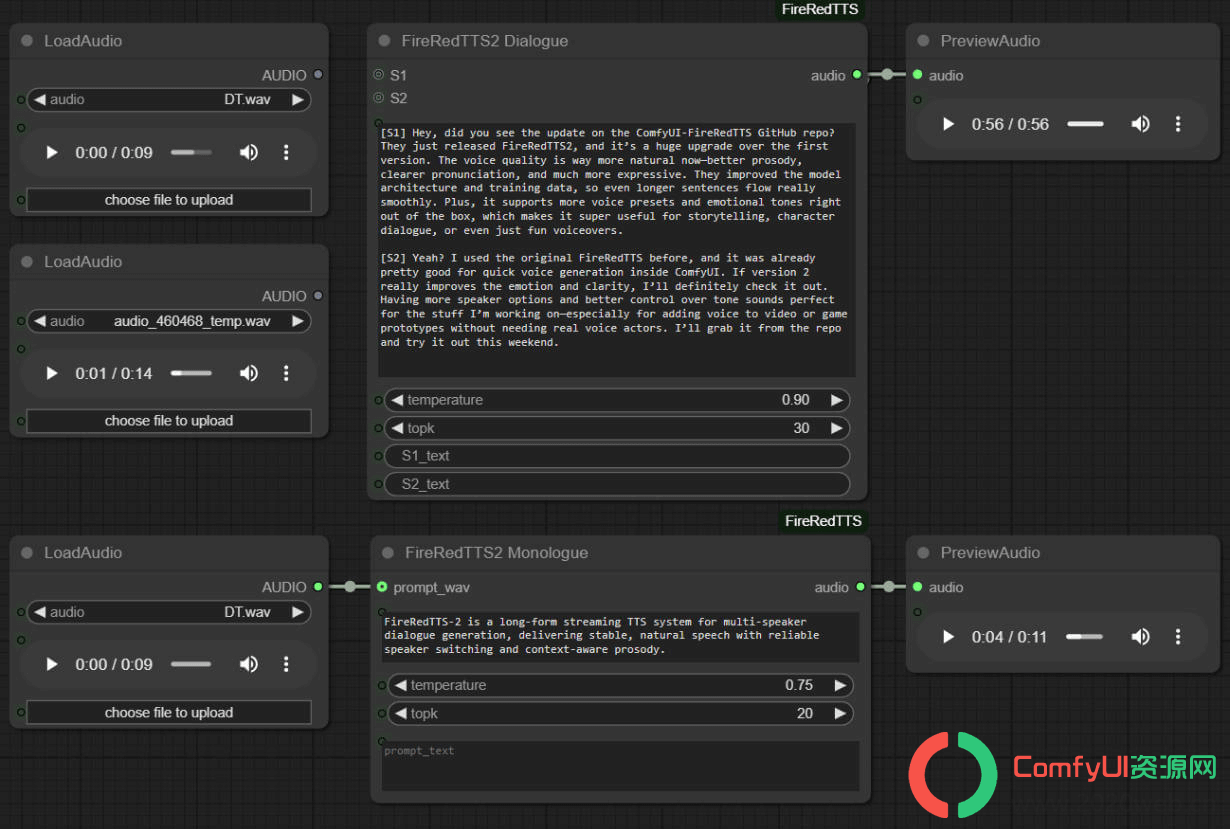Decrease Dialogue temperature with left arrow

[397, 400]
